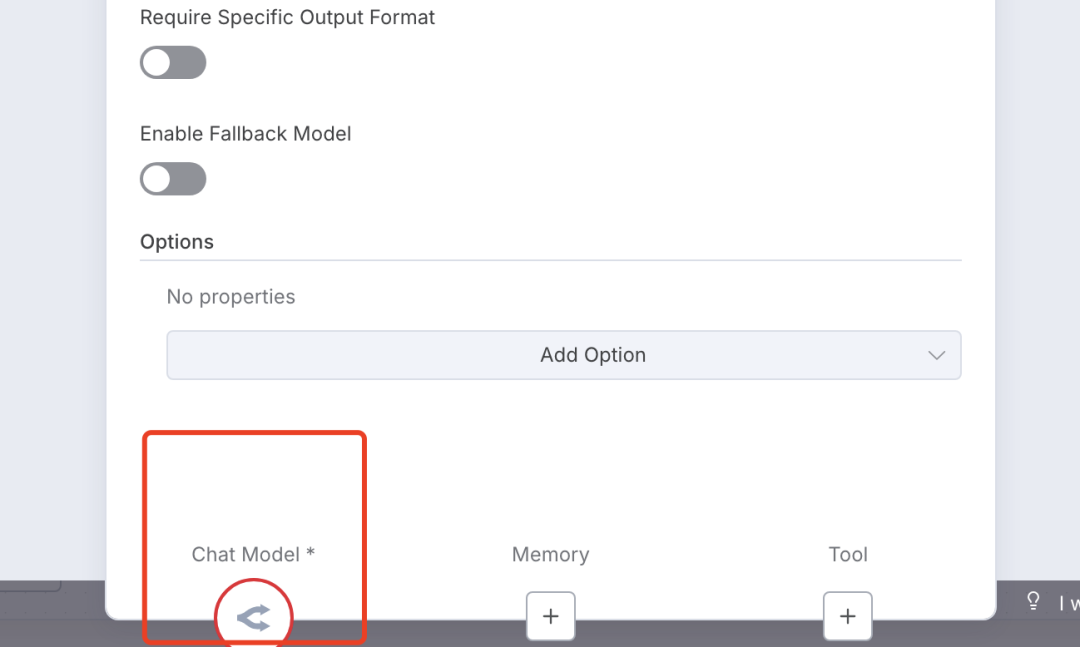
Task: Click the Options section heading
Action: (x=177, y=242)
